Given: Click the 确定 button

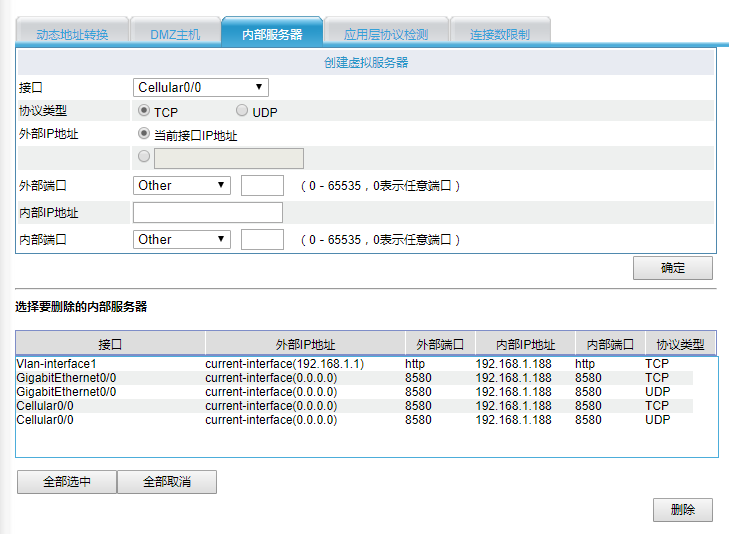Looking at the screenshot, I should click(x=672, y=268).
